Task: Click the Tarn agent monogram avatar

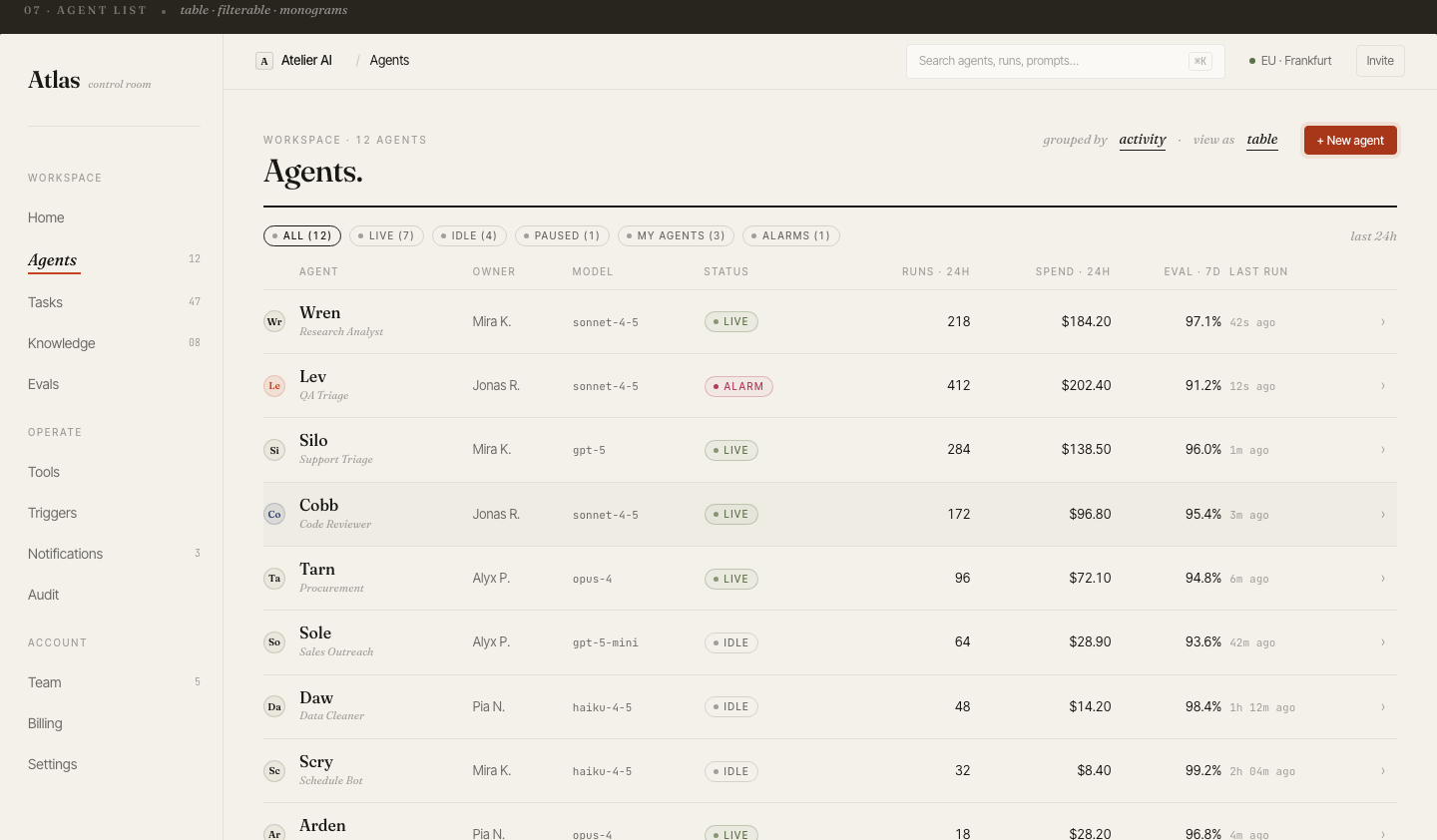Action: 274,578
